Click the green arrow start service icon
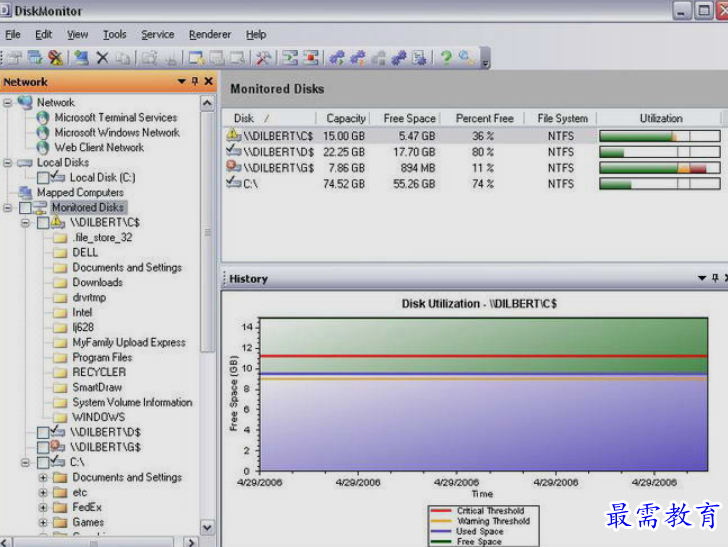The height and width of the screenshot is (547, 728). pyautogui.click(x=290, y=58)
